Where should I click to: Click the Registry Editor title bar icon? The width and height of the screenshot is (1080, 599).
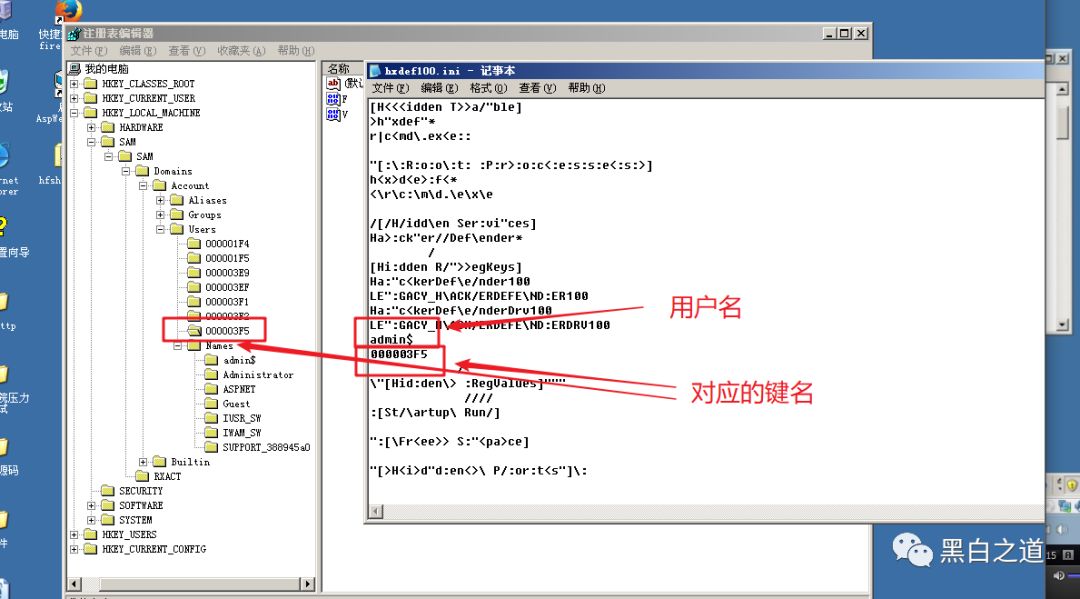74,33
